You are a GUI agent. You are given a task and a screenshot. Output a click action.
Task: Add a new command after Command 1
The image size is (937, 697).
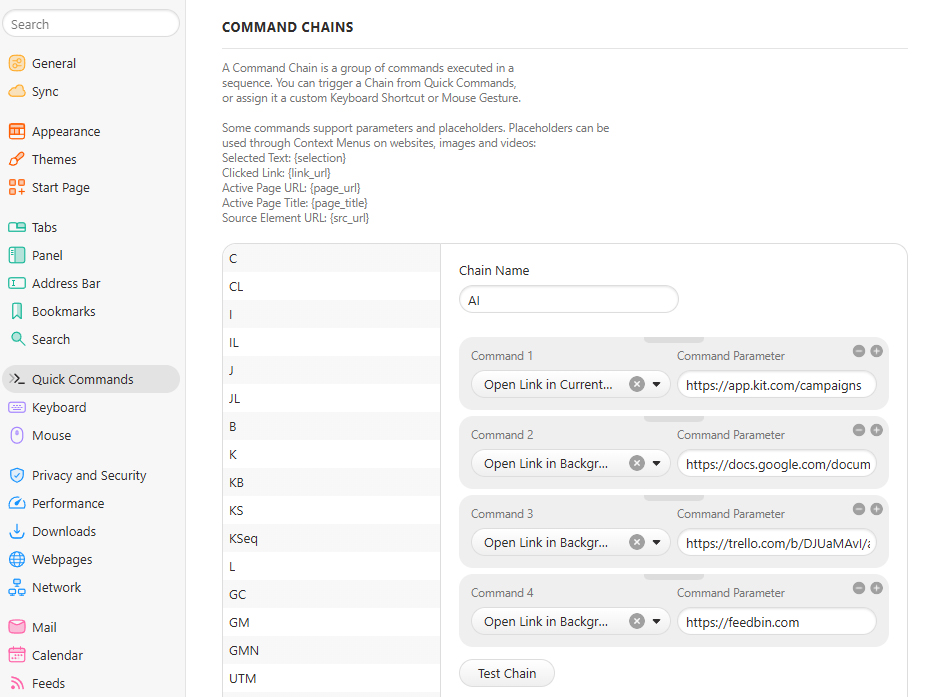tap(877, 351)
